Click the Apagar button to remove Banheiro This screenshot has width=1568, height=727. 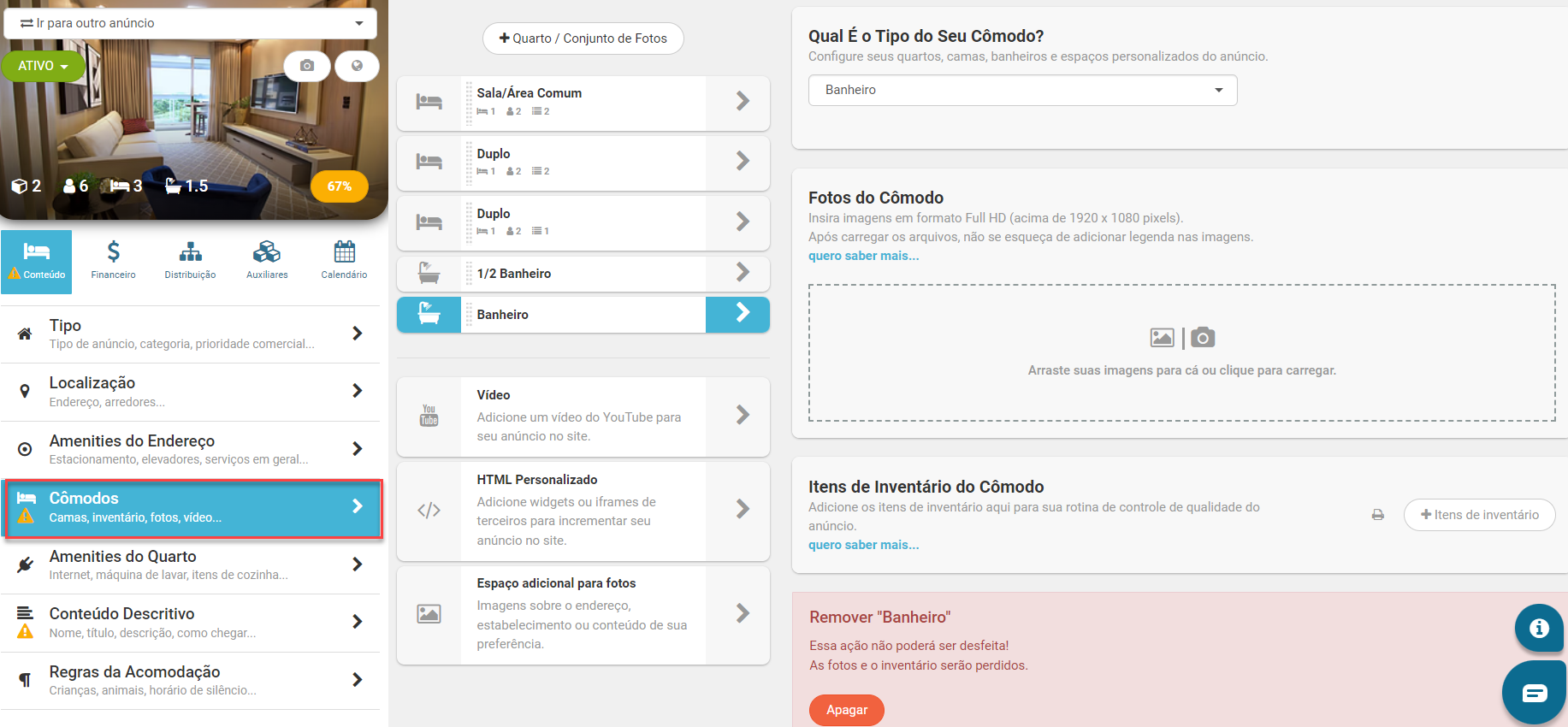click(846, 710)
